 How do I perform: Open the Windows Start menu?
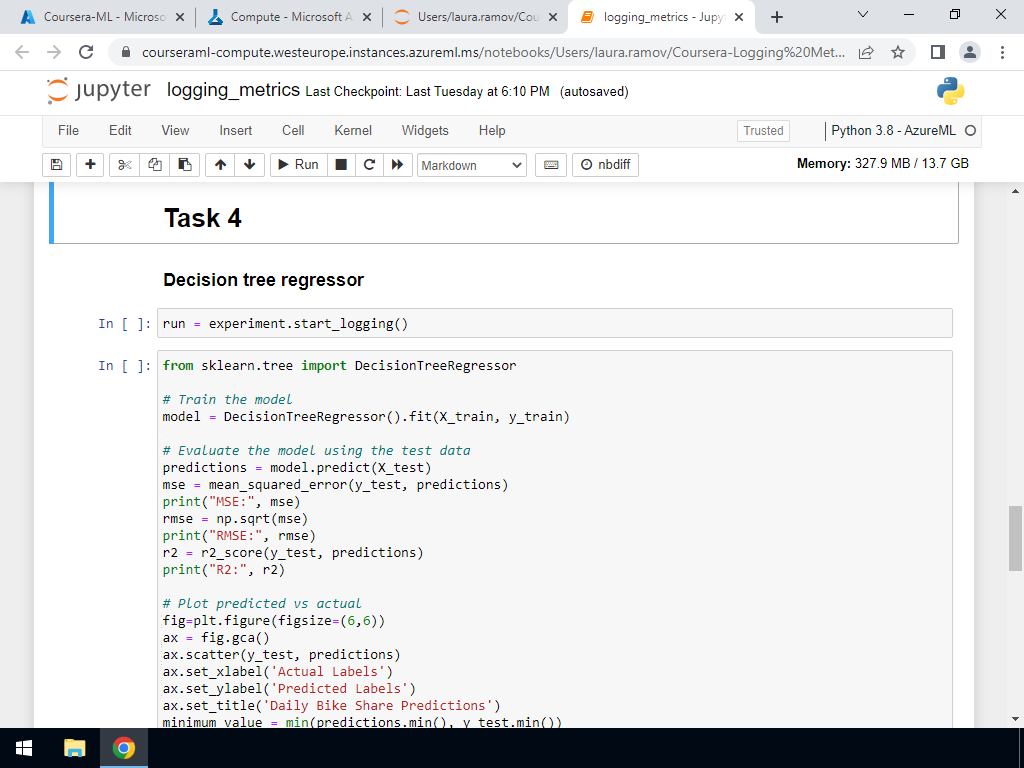click(24, 748)
